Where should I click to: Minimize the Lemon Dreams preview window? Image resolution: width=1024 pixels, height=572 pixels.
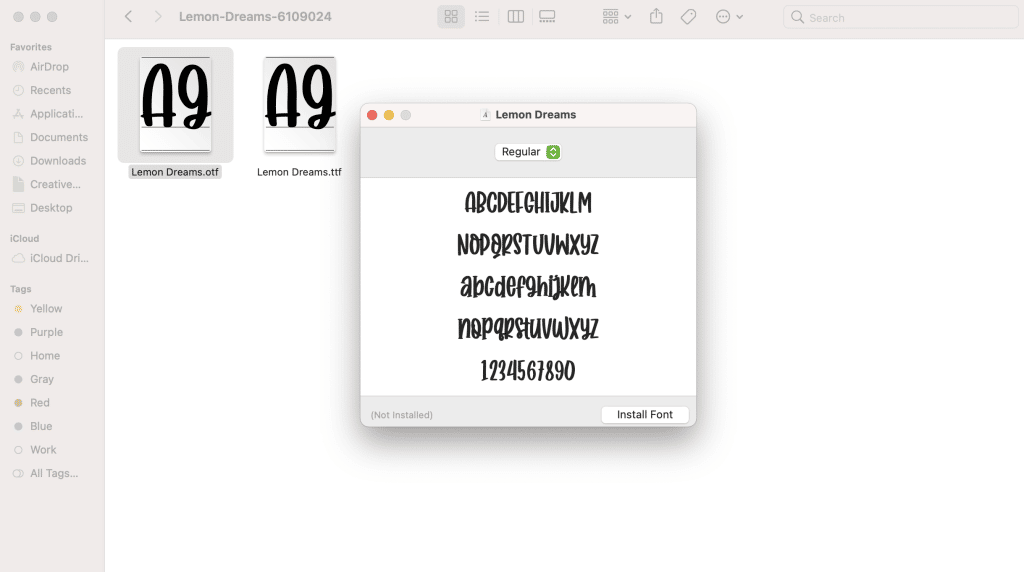pyautogui.click(x=389, y=115)
